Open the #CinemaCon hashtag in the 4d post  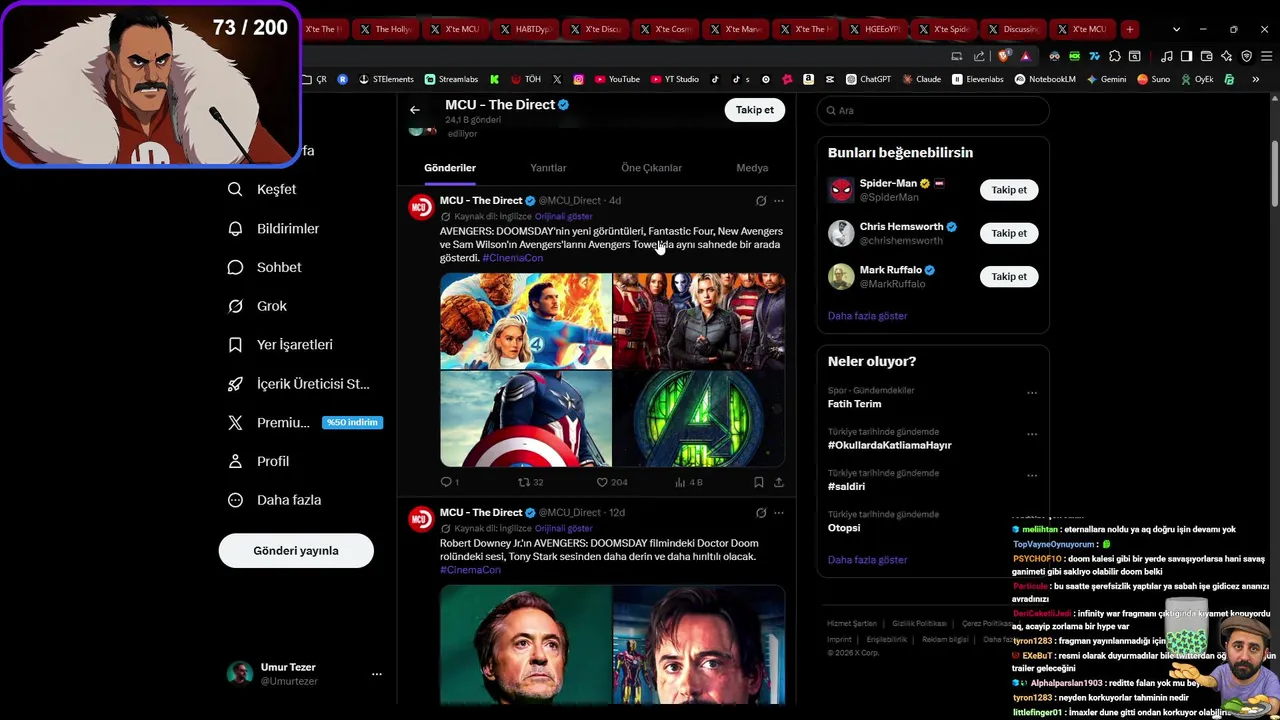point(513,258)
